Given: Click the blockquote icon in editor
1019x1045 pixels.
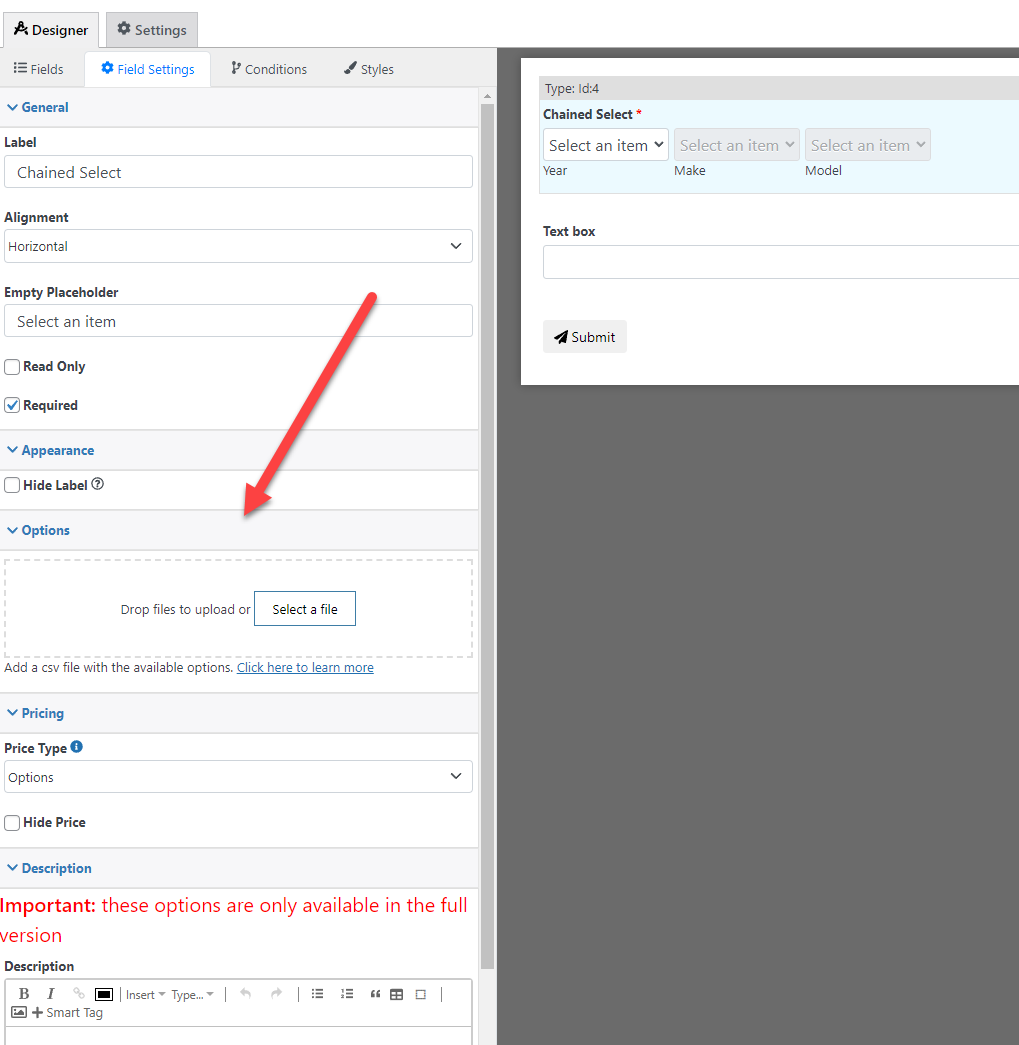Looking at the screenshot, I should pyautogui.click(x=375, y=994).
